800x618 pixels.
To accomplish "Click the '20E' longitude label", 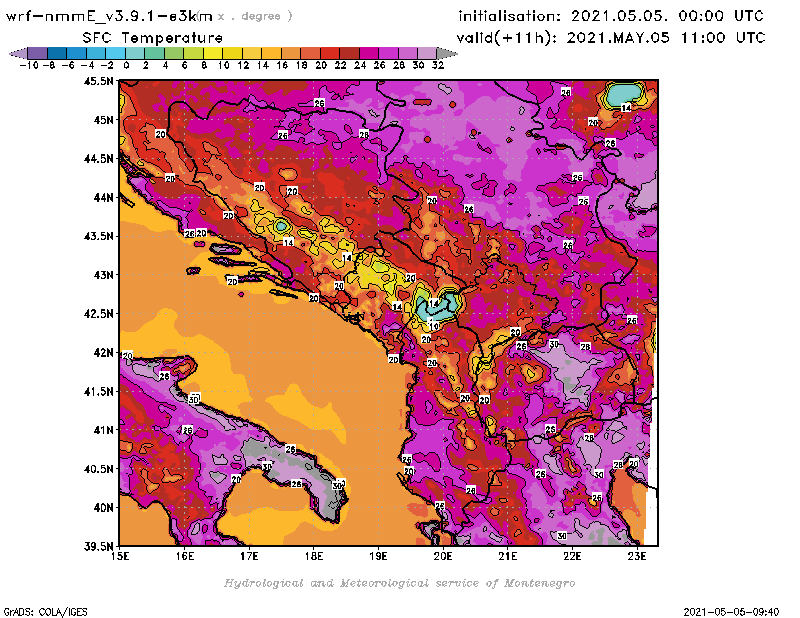I will (443, 556).
